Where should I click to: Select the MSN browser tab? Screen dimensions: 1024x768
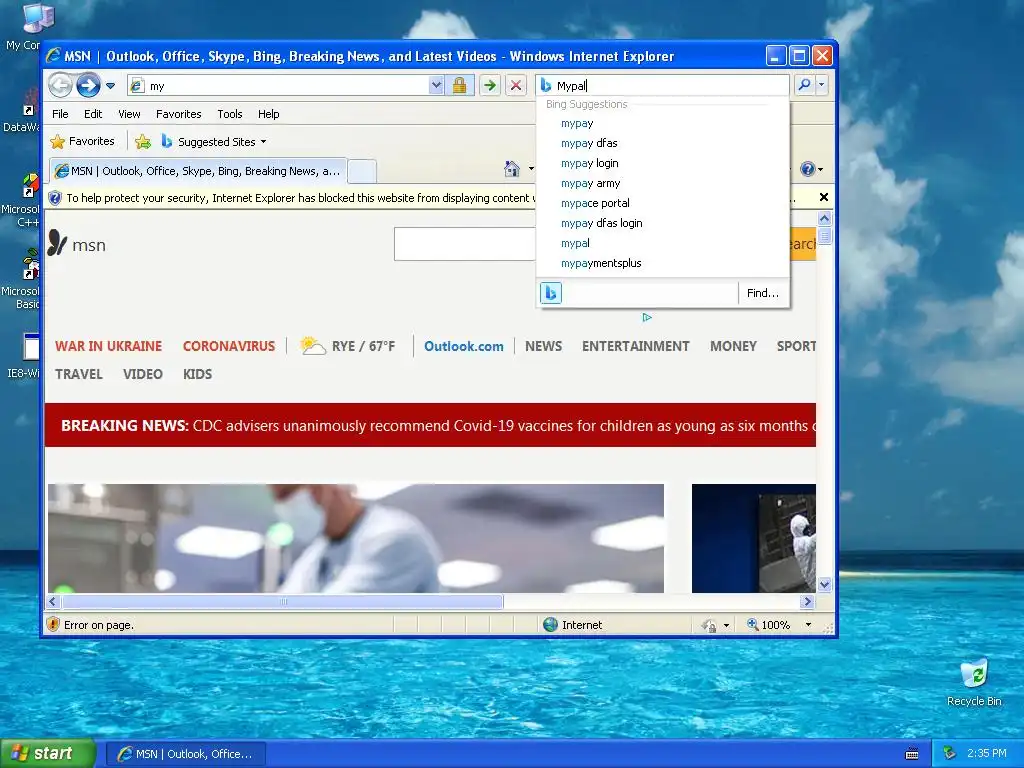pyautogui.click(x=198, y=171)
